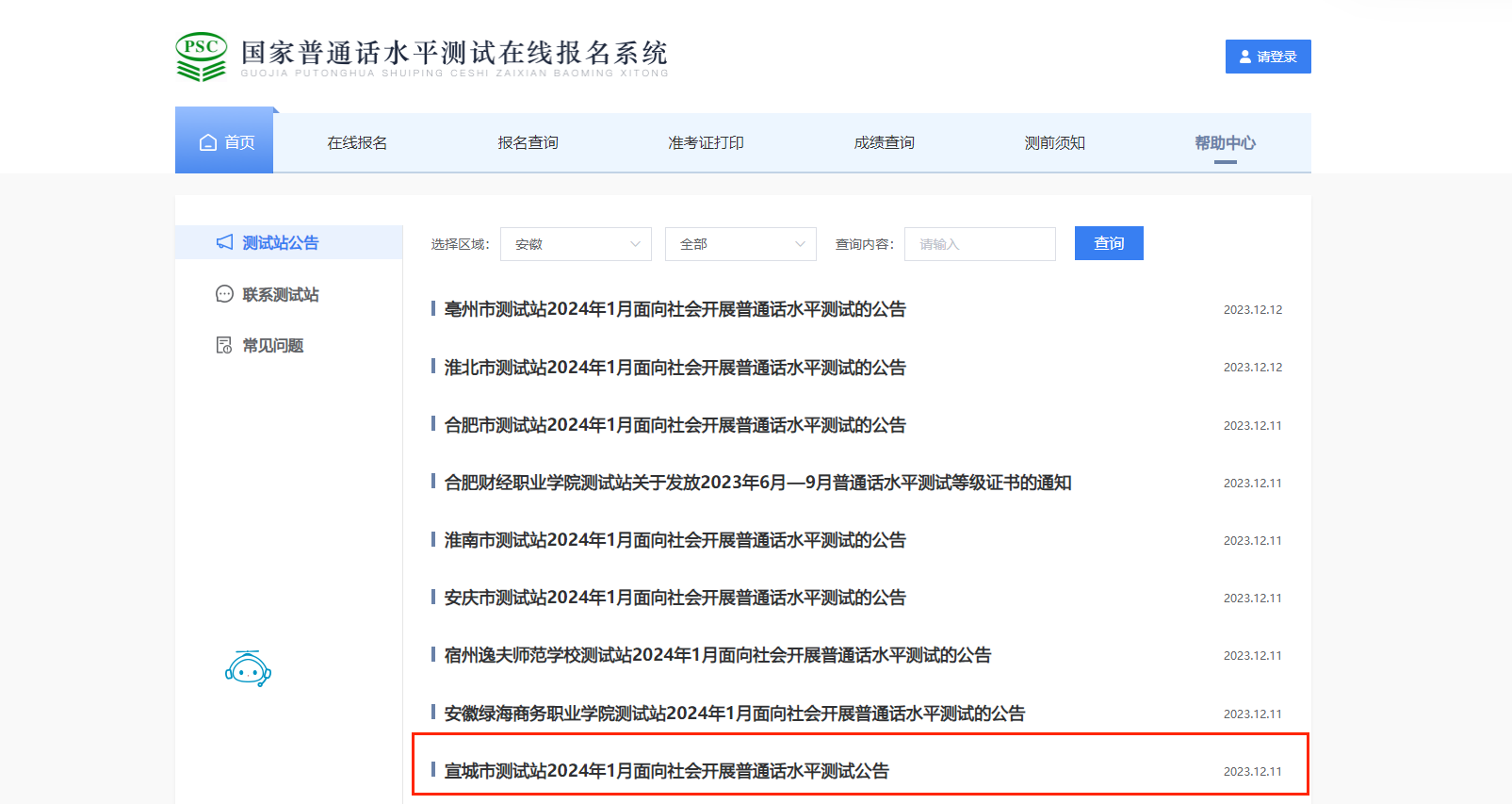Open the 帮助中心 tab
The height and width of the screenshot is (804, 1512).
pos(1225,142)
